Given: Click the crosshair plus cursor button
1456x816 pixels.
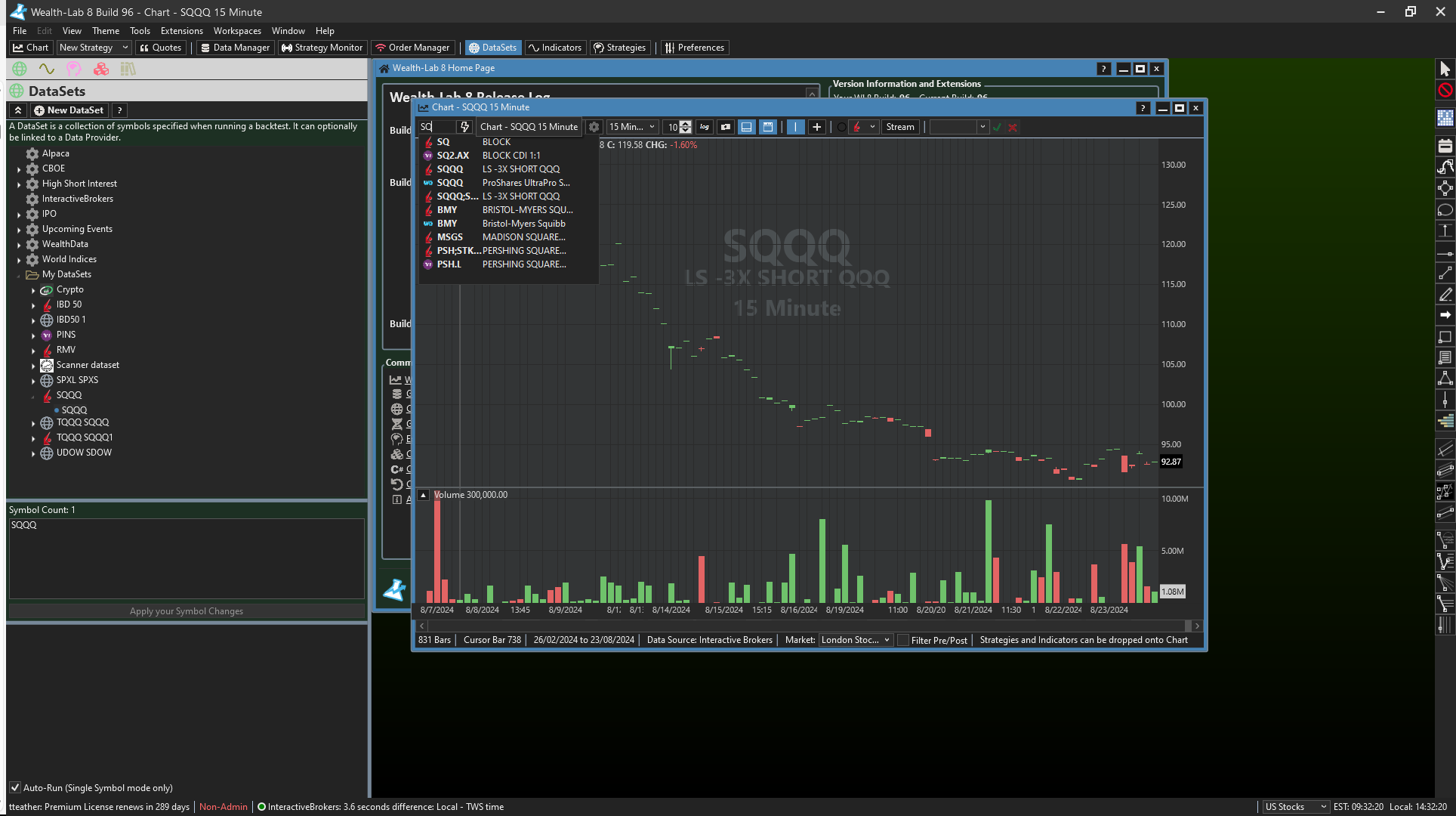Looking at the screenshot, I should pyautogui.click(x=816, y=127).
